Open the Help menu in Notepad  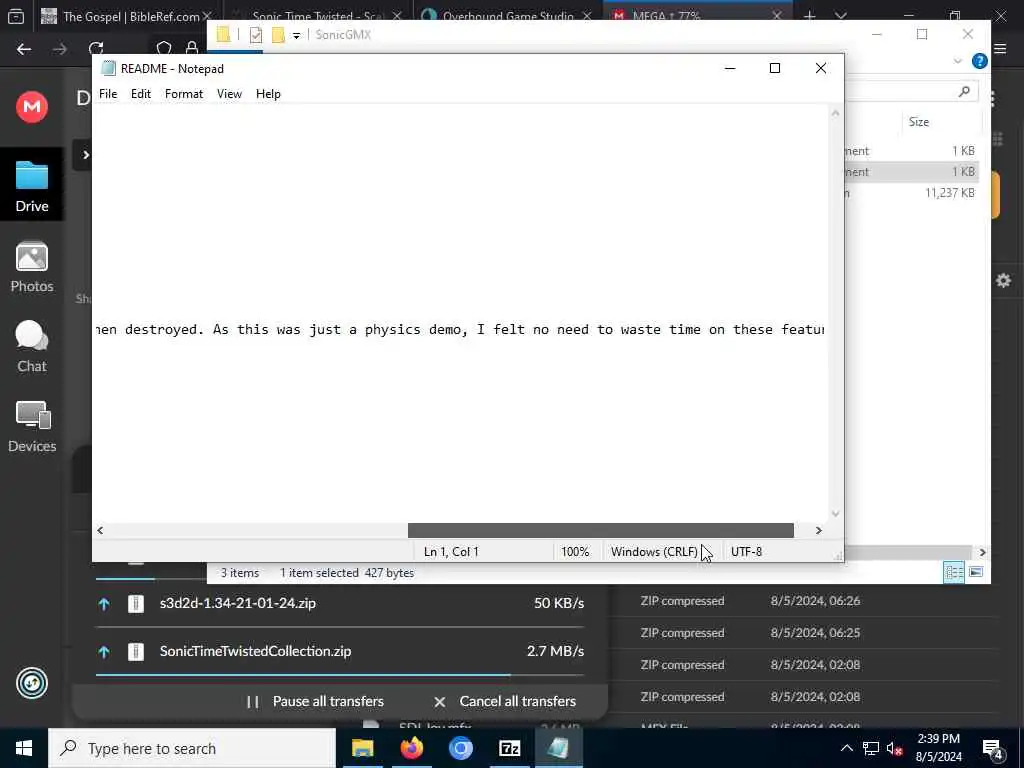pyautogui.click(x=268, y=94)
